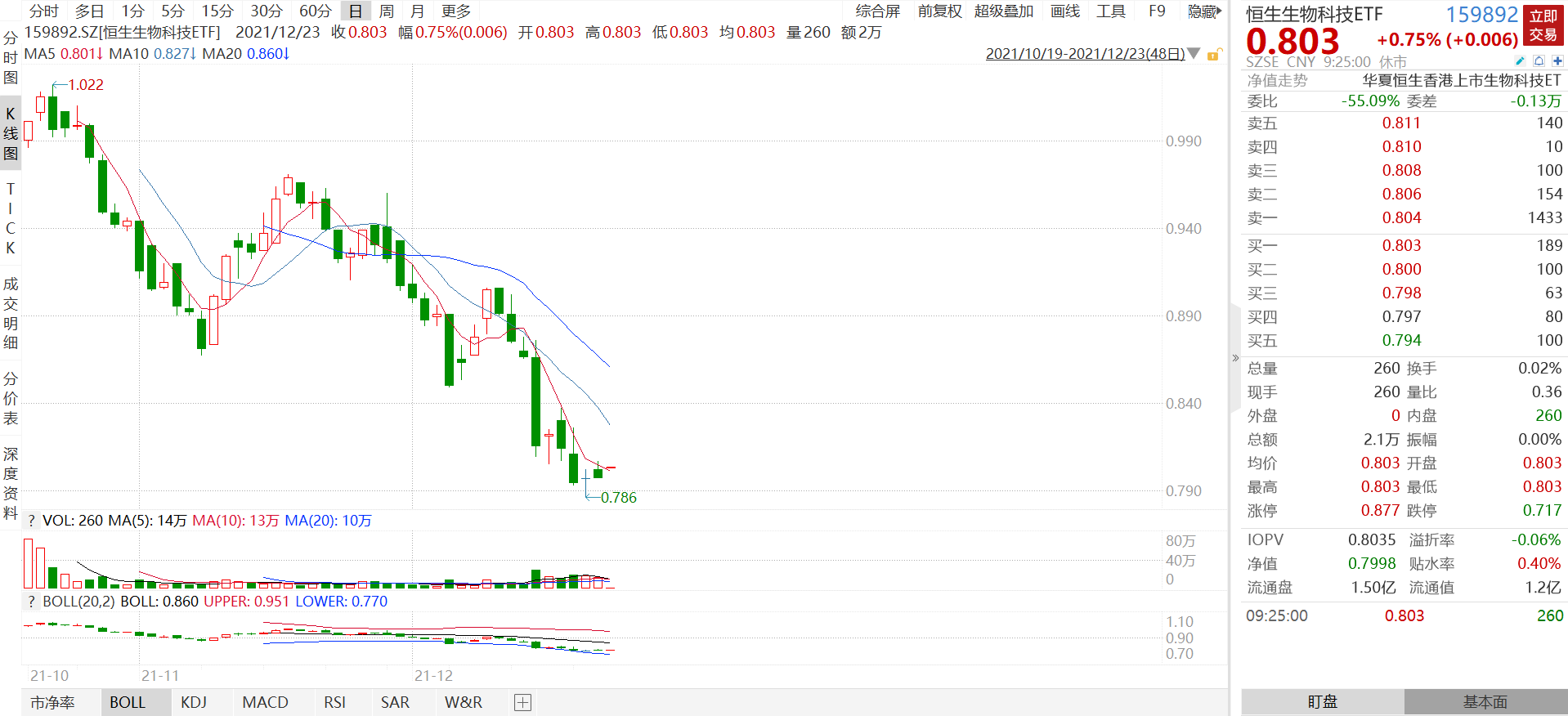Click VOL MA(5): 14万 label
This screenshot has width=1568, height=716.
click(x=147, y=521)
